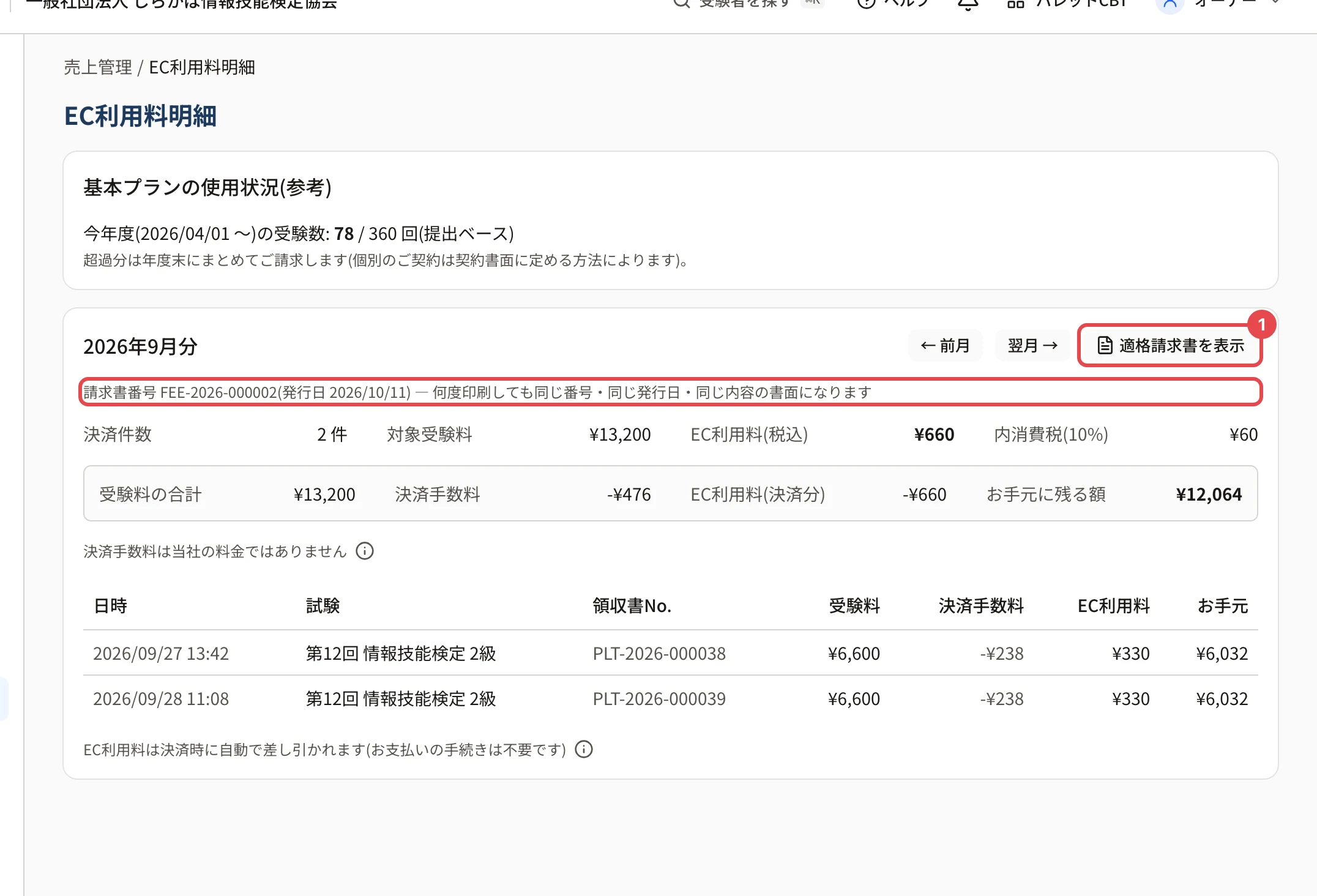This screenshot has height=896, width=1317.
Task: Click the 領収書No. column header
Action: (x=632, y=606)
